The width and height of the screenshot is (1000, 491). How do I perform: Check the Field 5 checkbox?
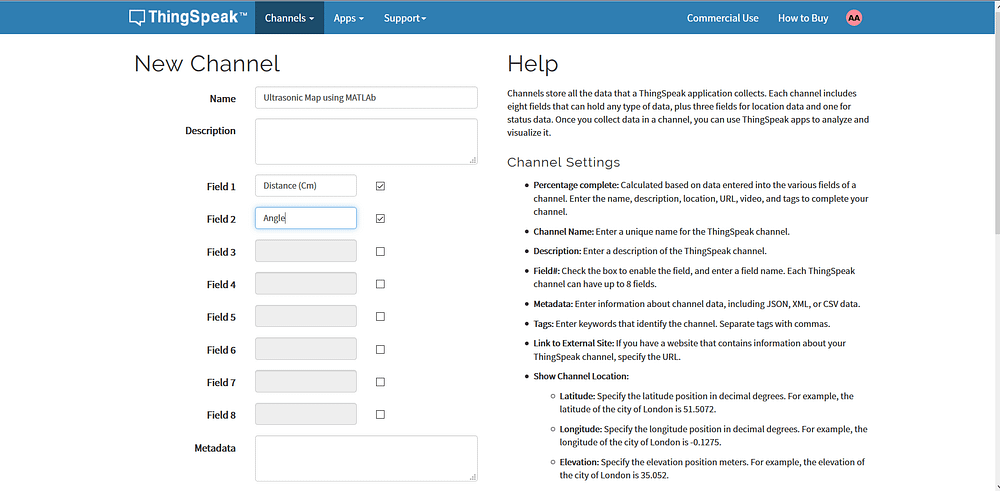coord(380,317)
